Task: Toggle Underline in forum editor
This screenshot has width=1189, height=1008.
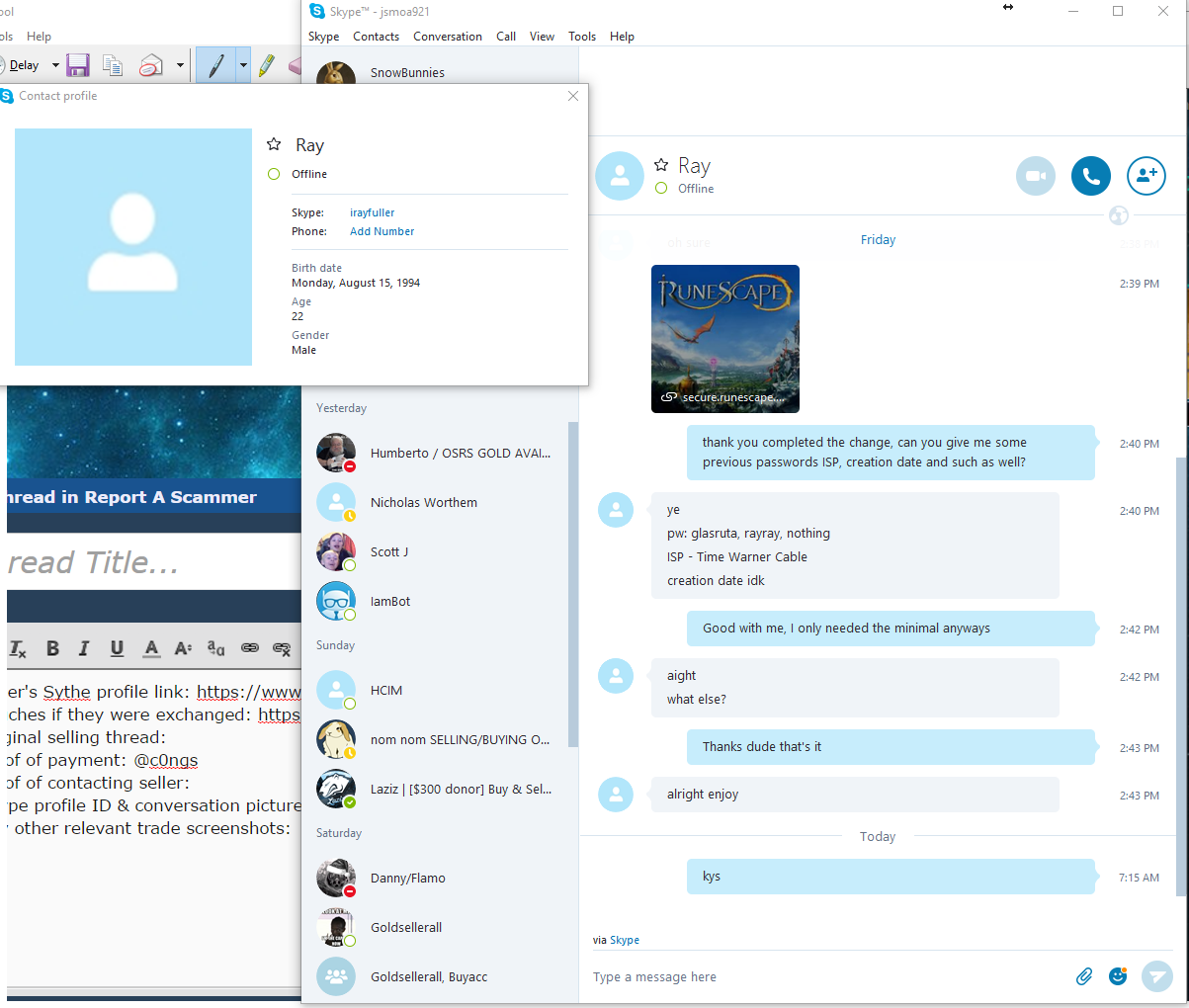Action: [117, 648]
